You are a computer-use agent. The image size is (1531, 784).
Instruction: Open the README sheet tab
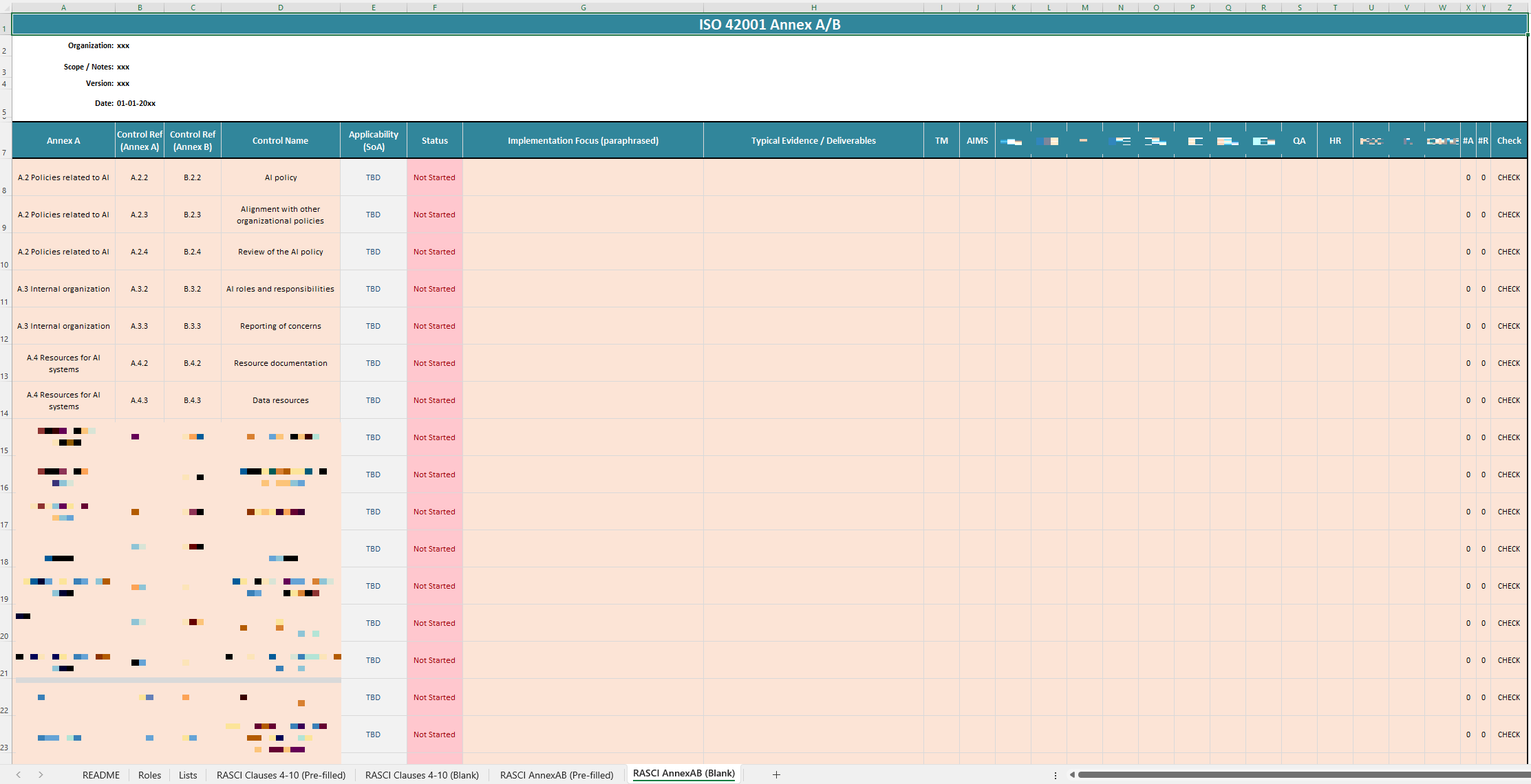[101, 774]
